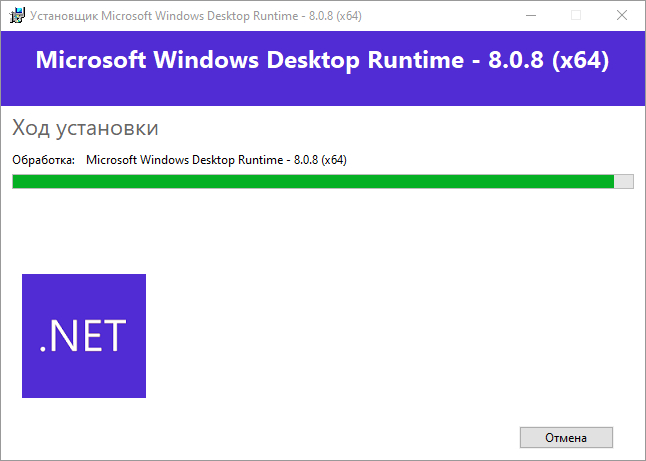The image size is (646, 461).
Task: Click the processed package name text
Action: [216, 160]
